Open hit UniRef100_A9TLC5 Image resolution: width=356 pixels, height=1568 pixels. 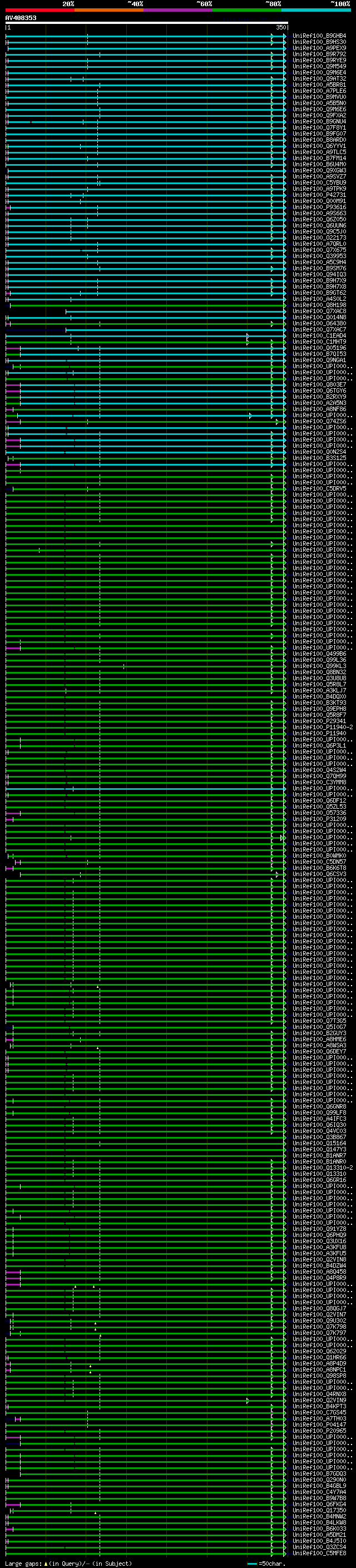[x=319, y=152]
